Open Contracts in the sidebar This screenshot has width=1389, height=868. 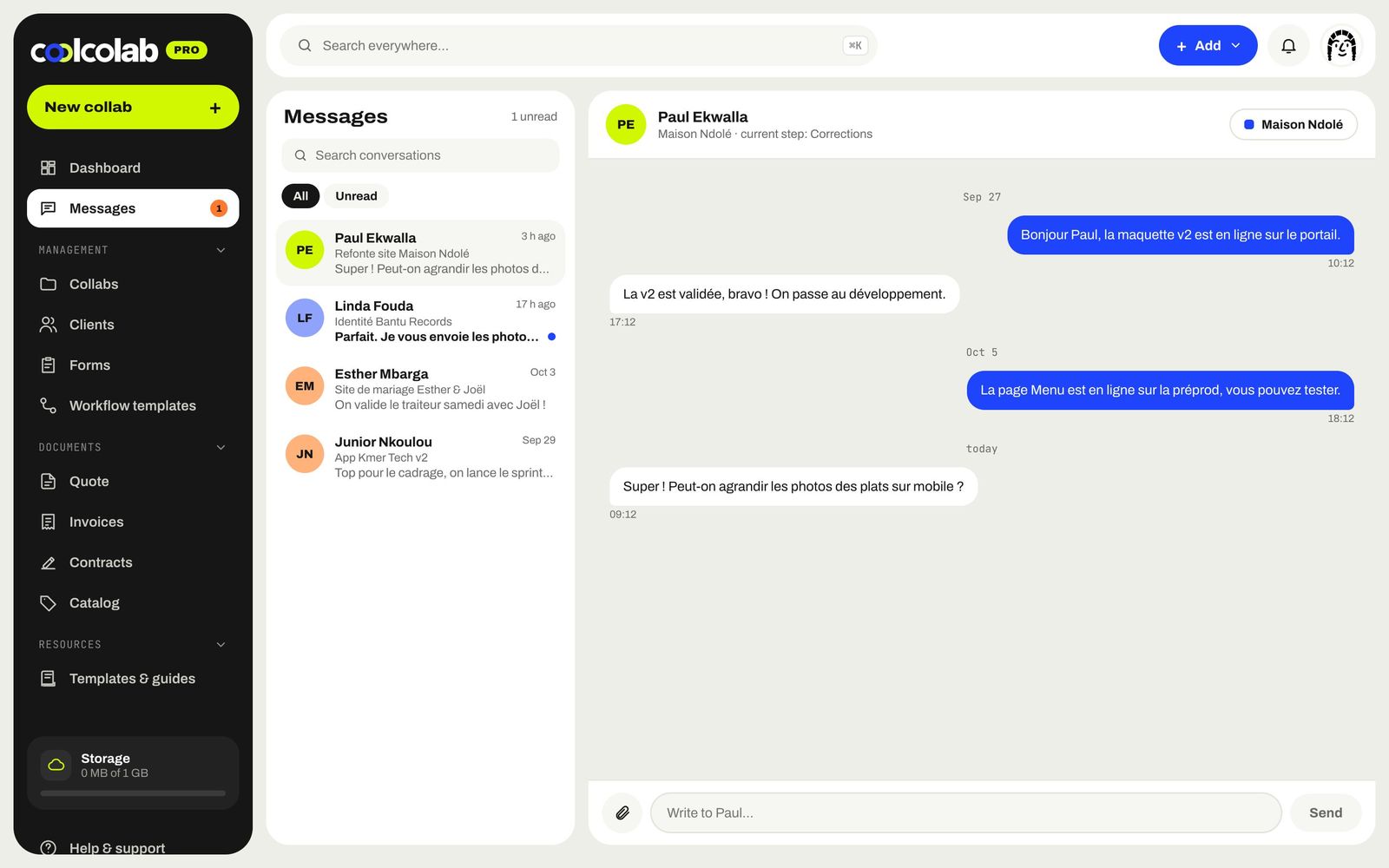pos(133,562)
